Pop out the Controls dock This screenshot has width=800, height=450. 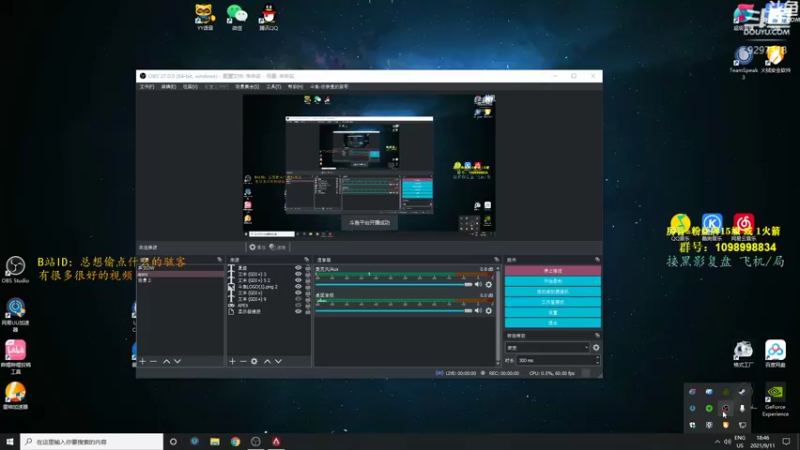pyautogui.click(x=597, y=260)
